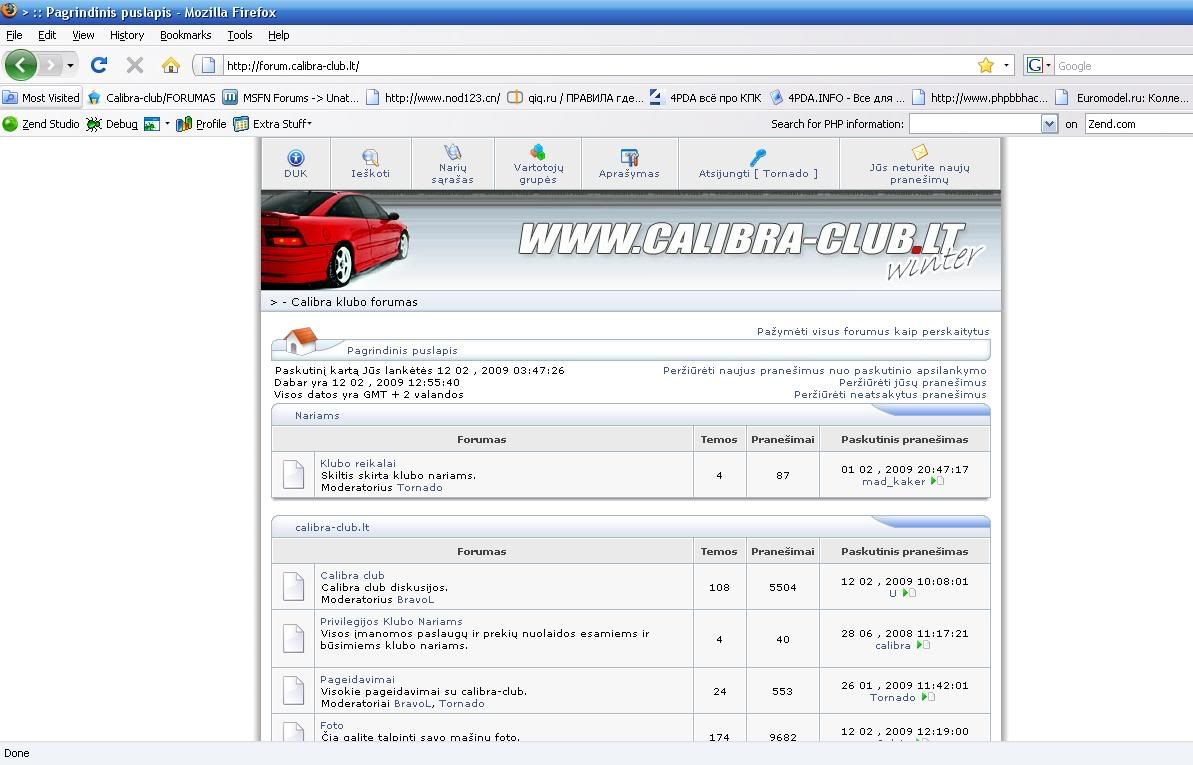Expand the PHP information search dropdown

click(1049, 124)
